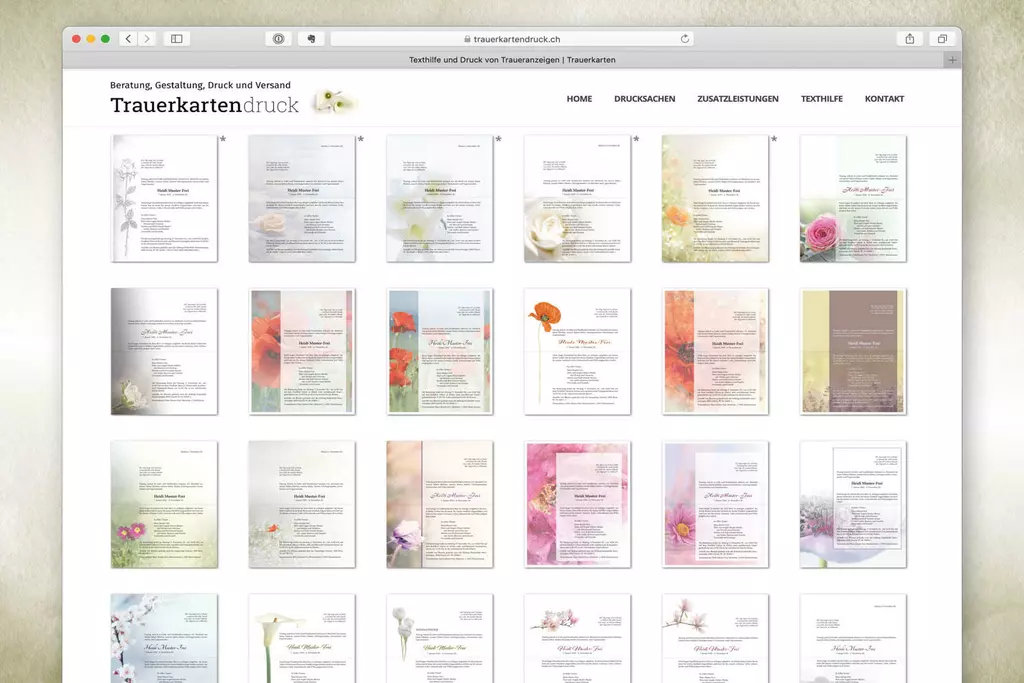Navigate to the KONTAKT page
Screen dimensions: 1024x683
click(884, 99)
